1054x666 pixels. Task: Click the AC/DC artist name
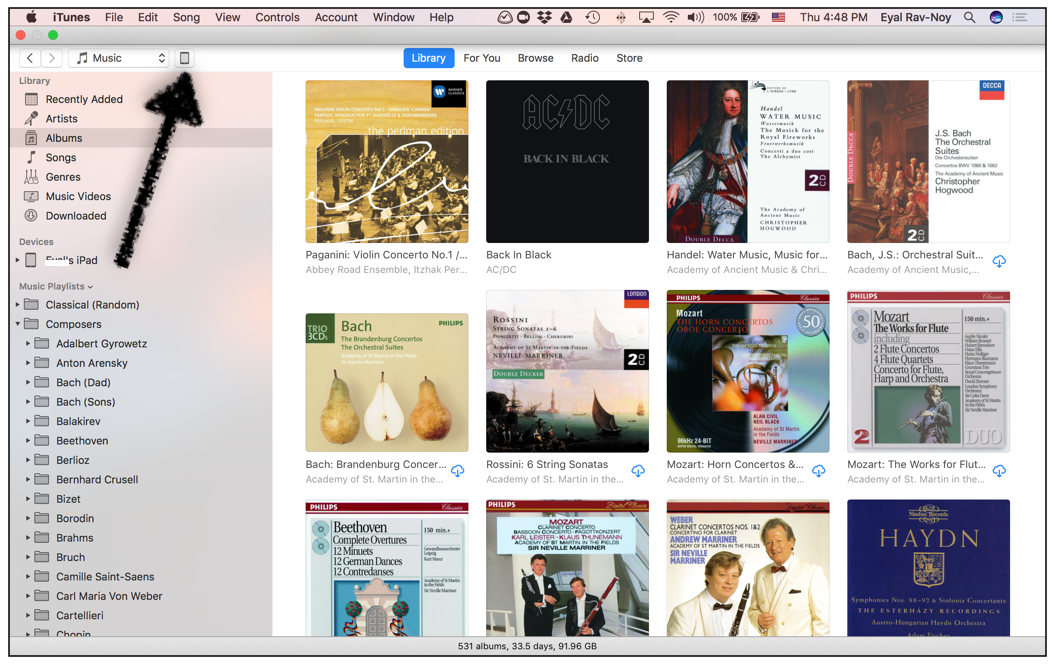[x=501, y=269]
